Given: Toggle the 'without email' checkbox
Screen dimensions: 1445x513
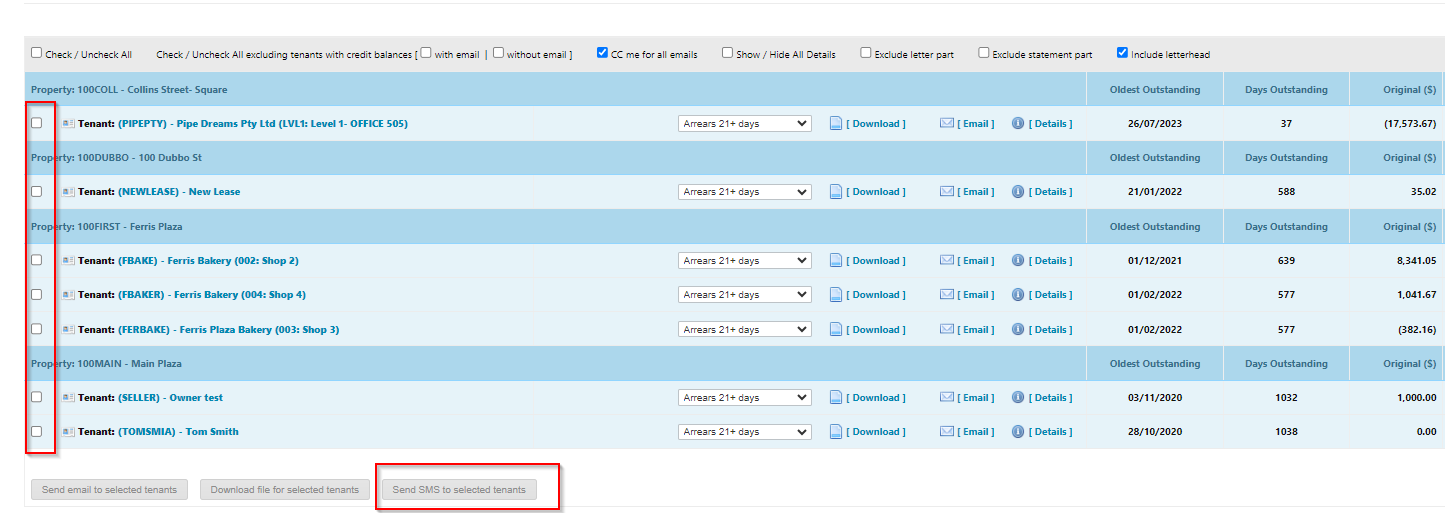Looking at the screenshot, I should click(x=499, y=53).
